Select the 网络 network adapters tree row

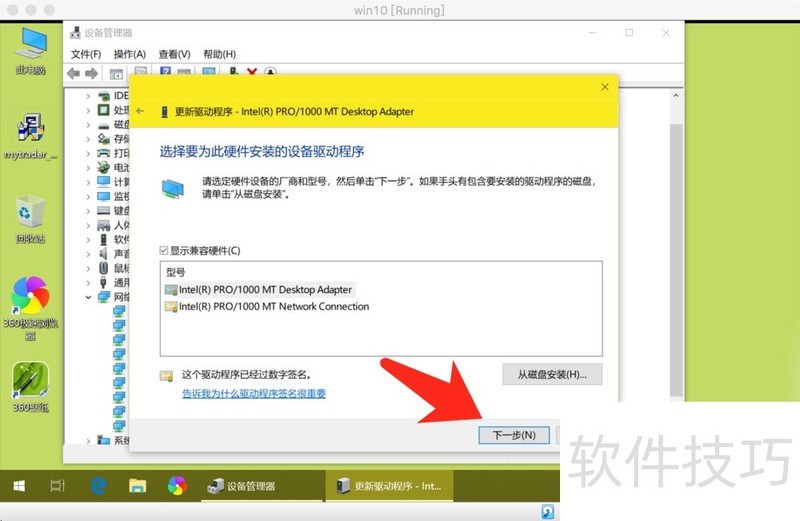[x=113, y=297]
